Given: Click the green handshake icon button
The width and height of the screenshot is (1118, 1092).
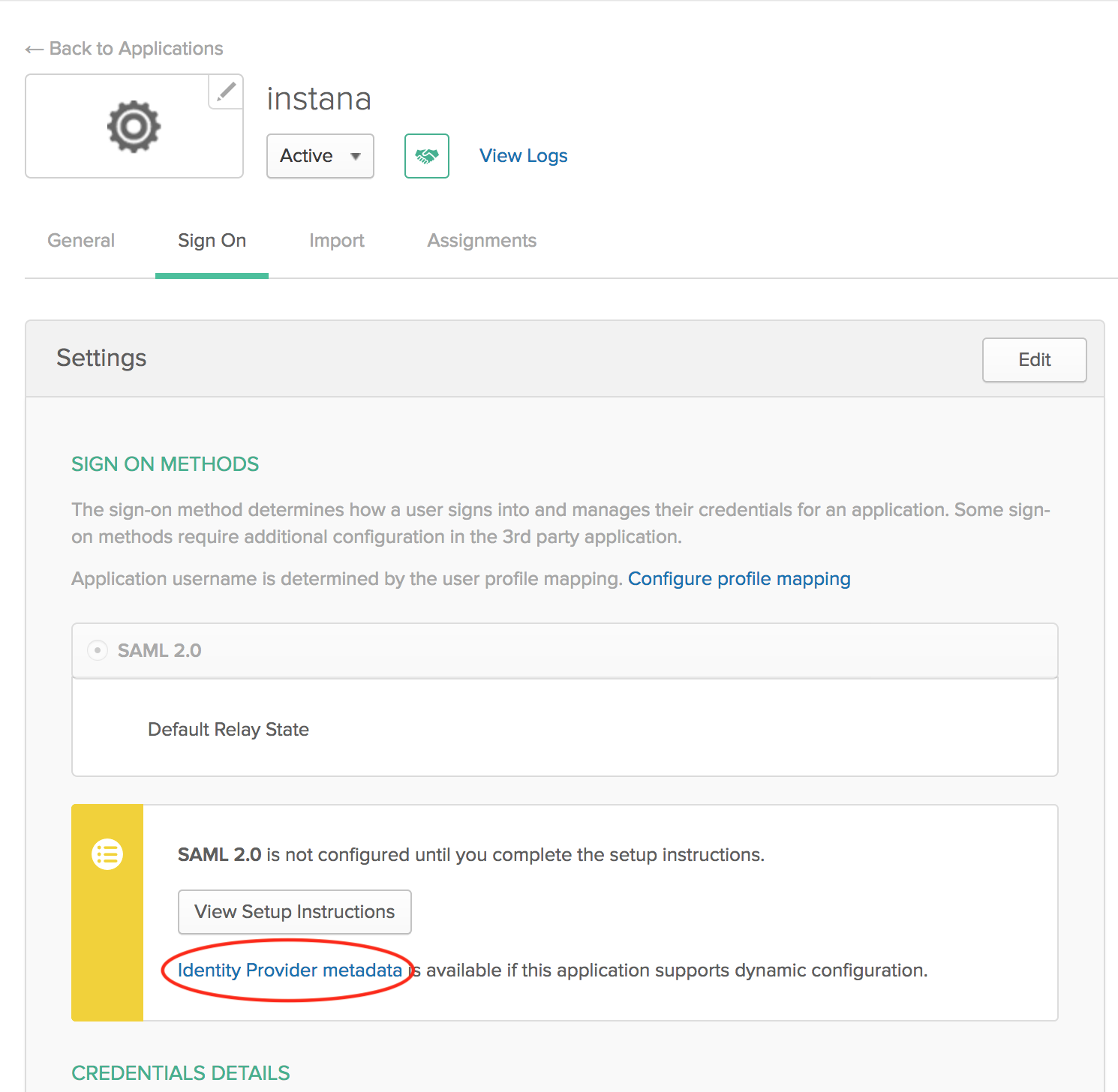Looking at the screenshot, I should pyautogui.click(x=427, y=156).
